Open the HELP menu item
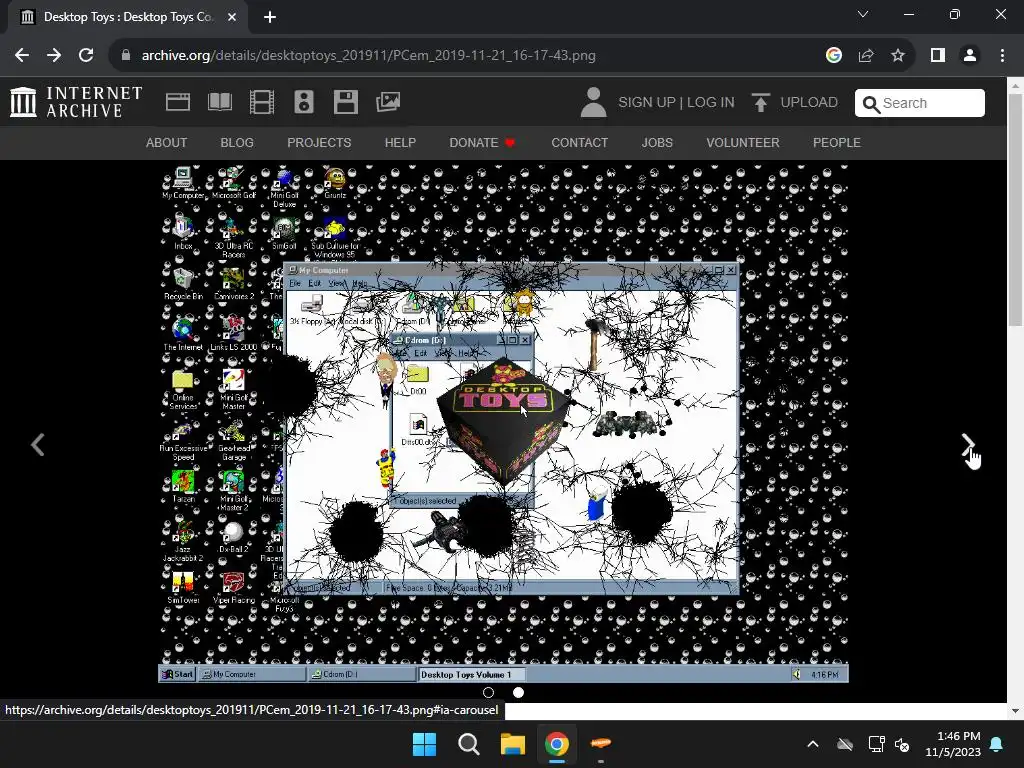The height and width of the screenshot is (768, 1024). [400, 142]
